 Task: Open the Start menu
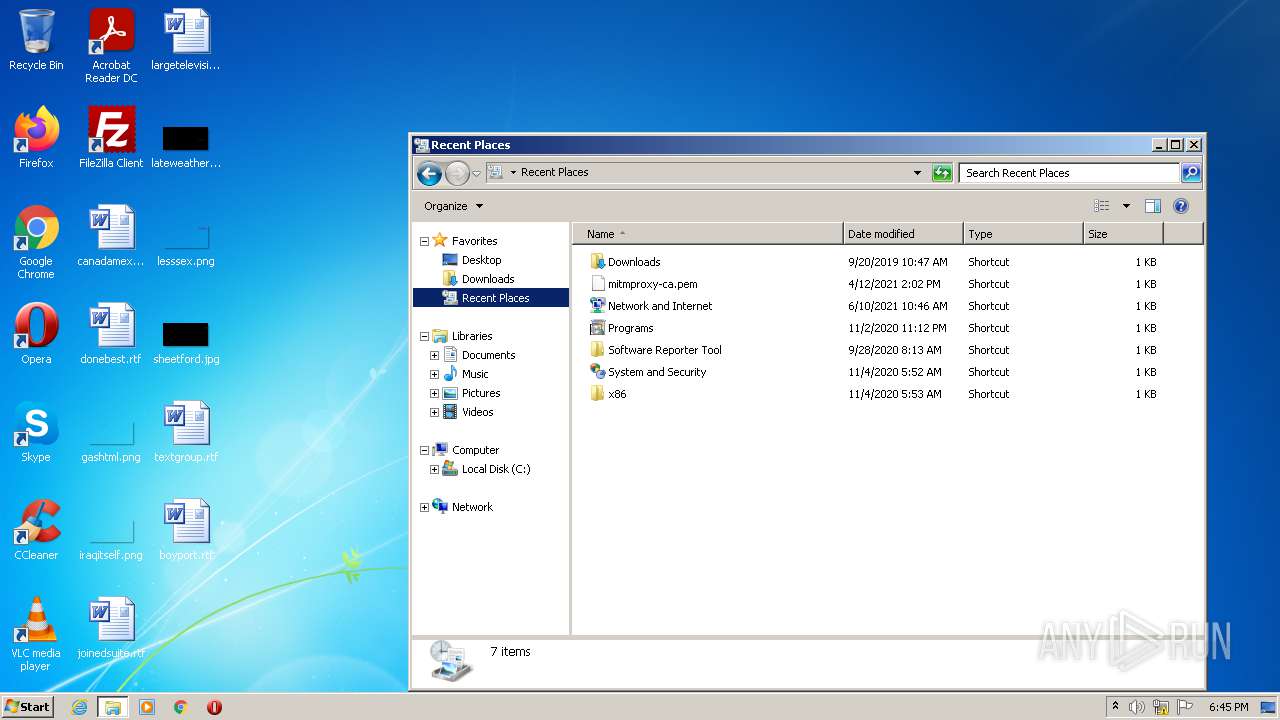tap(27, 707)
